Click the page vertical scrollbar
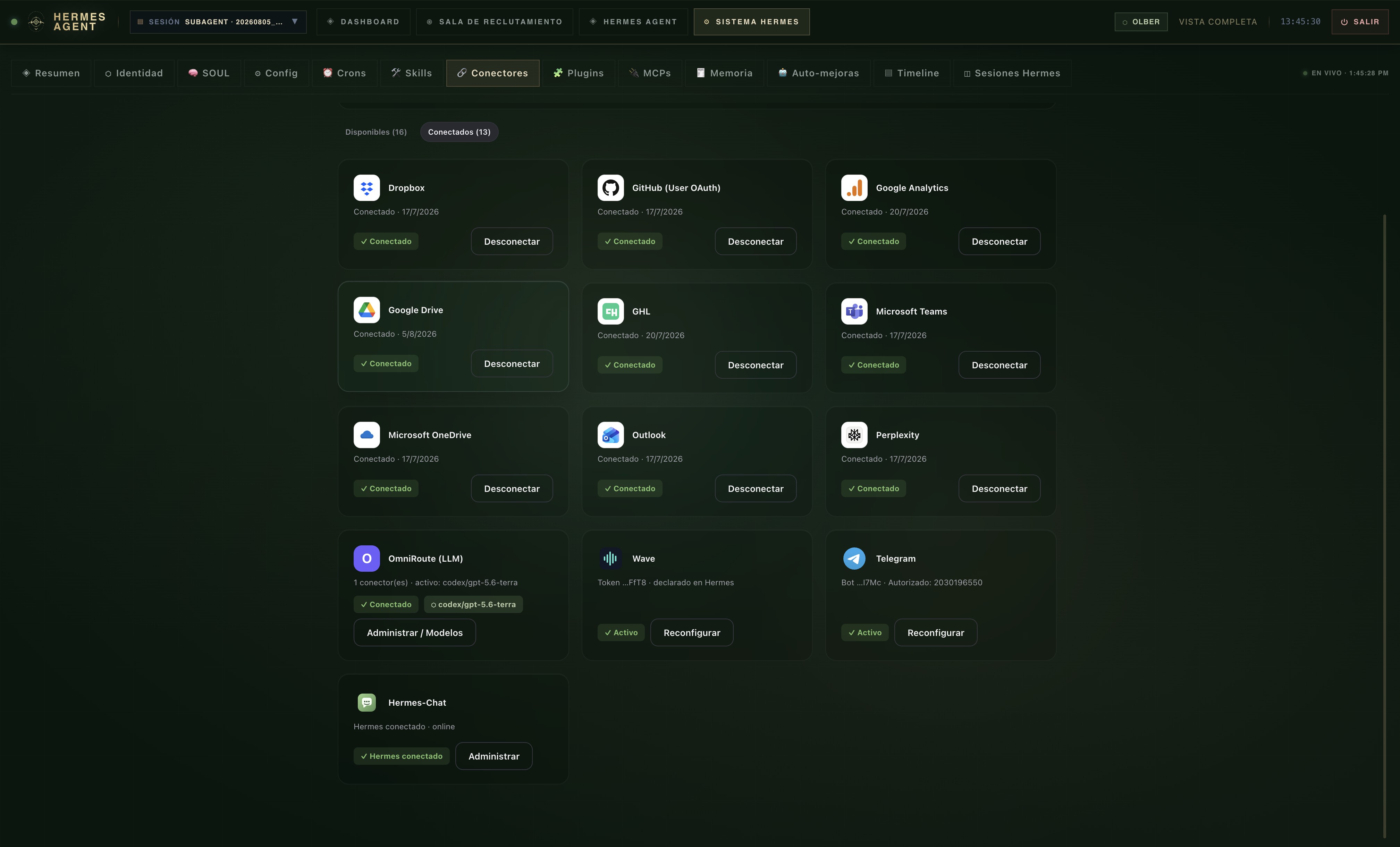Viewport: 1400px width, 847px height. pos(1384,526)
